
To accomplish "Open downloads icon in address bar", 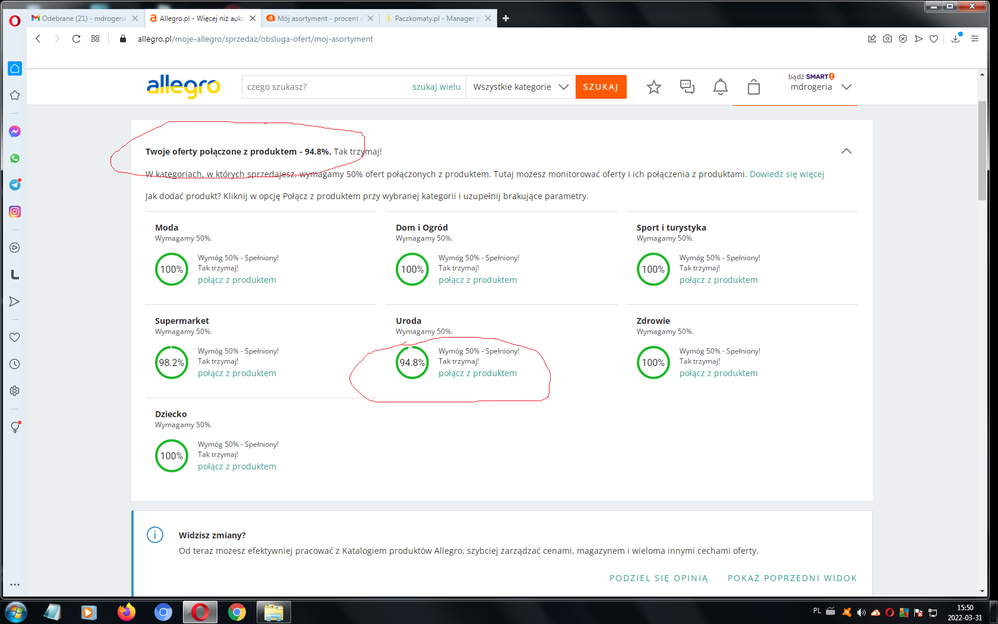I will [x=956, y=38].
